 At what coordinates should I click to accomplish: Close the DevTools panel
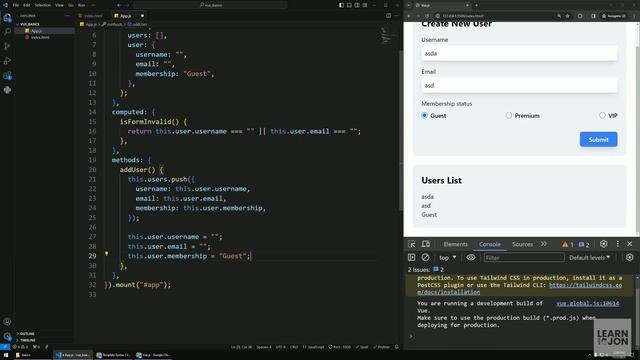(x=629, y=244)
